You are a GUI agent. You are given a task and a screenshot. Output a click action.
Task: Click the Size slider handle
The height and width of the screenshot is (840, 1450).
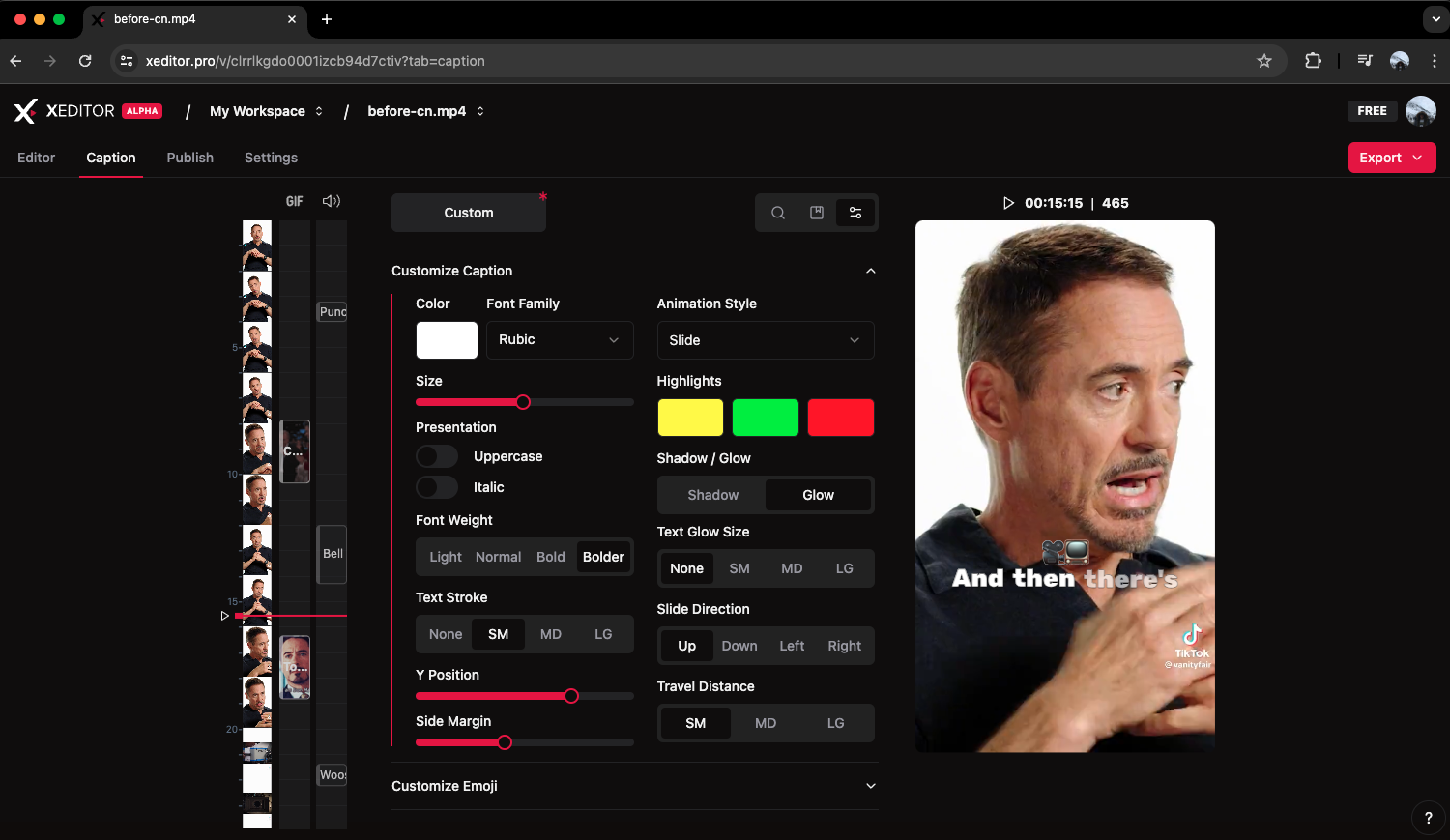[x=523, y=402]
